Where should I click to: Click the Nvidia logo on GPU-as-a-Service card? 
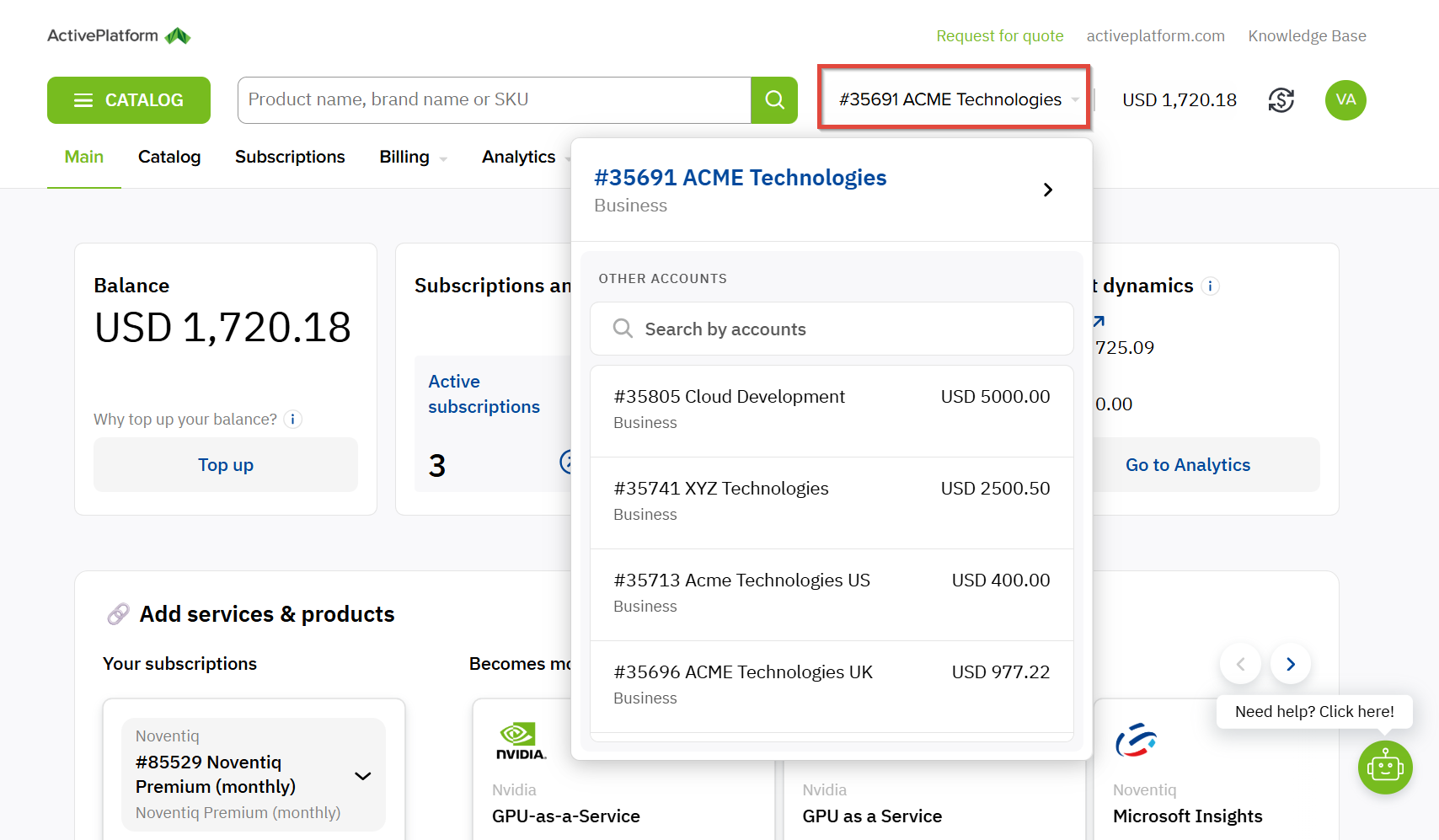(x=521, y=741)
